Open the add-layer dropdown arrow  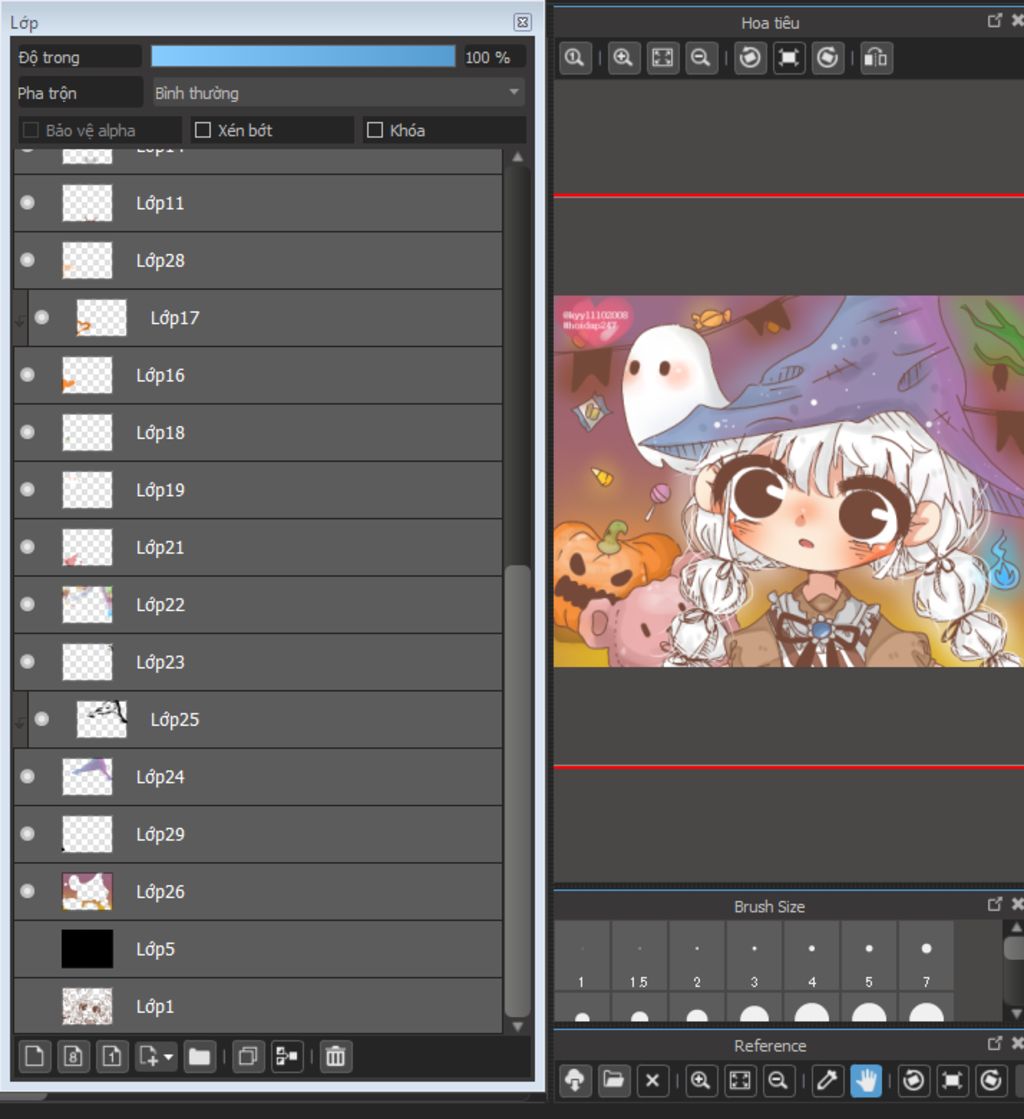tap(168, 1056)
